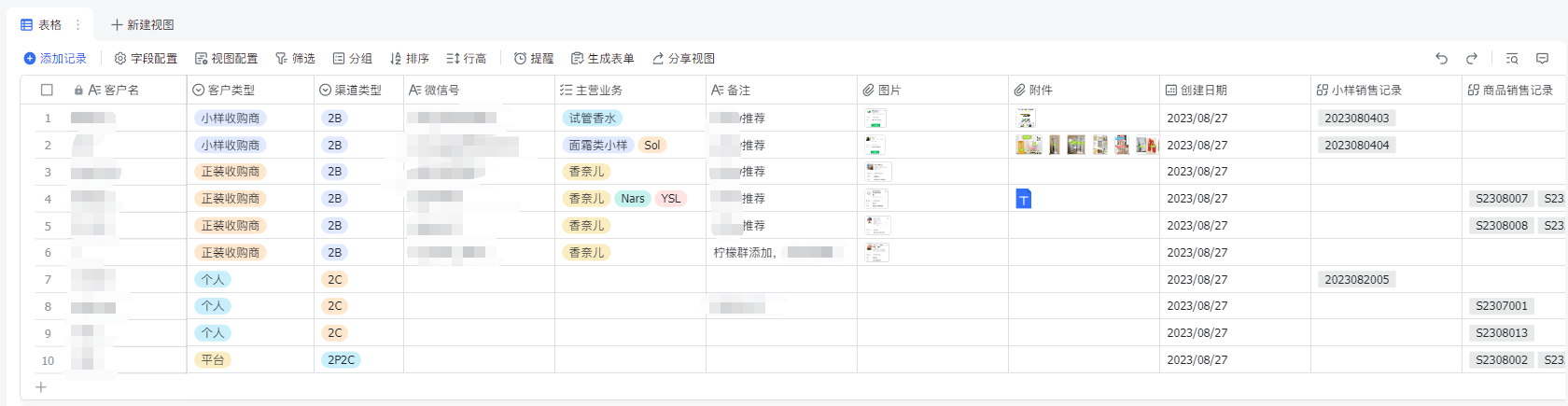Open the 排序 sort options
The image size is (1568, 406).
[410, 59]
